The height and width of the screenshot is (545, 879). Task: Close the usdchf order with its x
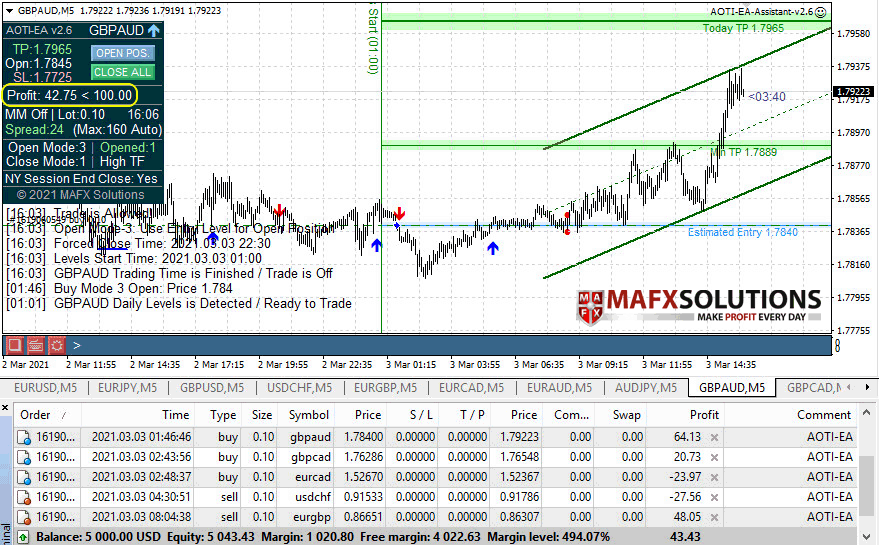pyautogui.click(x=714, y=497)
